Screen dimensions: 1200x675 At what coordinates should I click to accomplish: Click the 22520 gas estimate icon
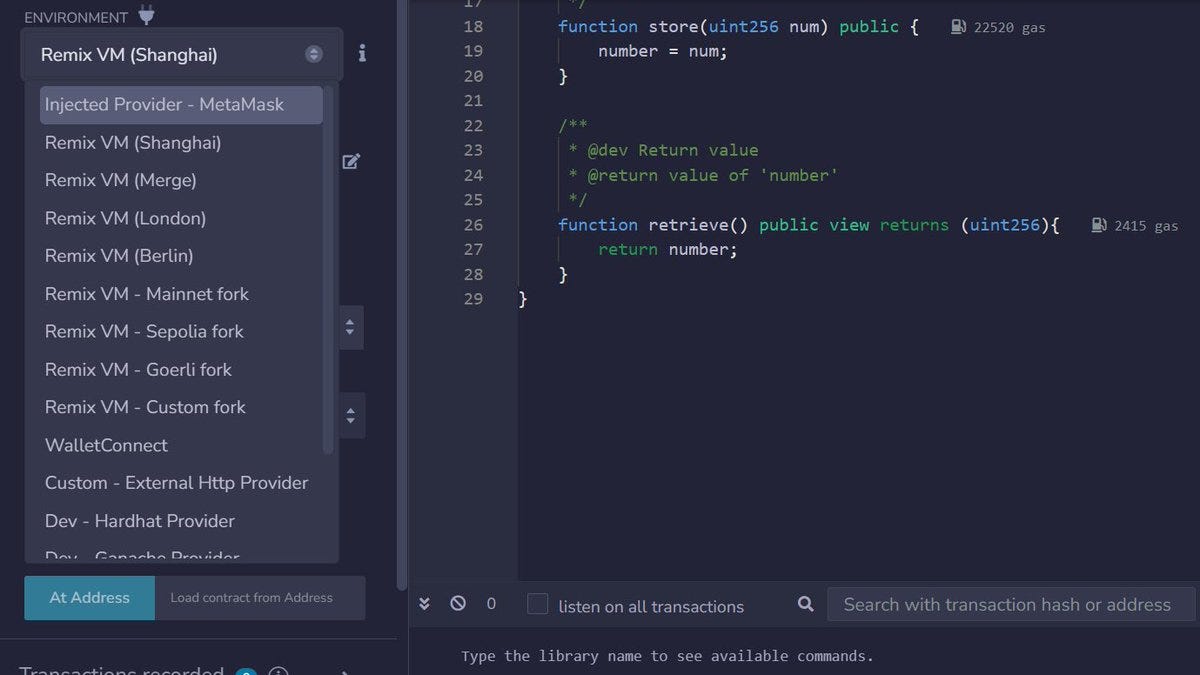pyautogui.click(x=959, y=27)
